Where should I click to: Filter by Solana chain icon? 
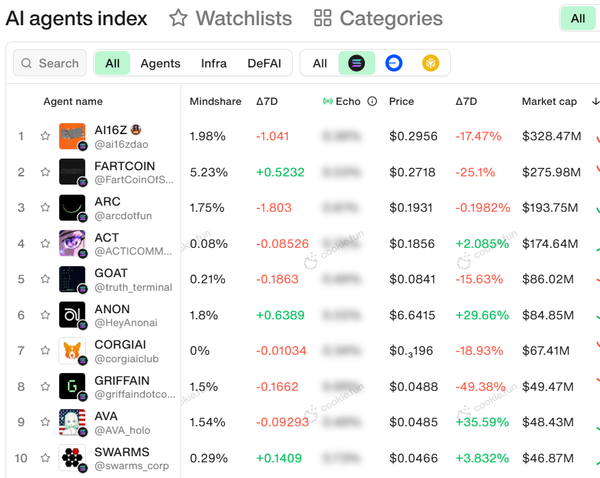click(x=357, y=63)
